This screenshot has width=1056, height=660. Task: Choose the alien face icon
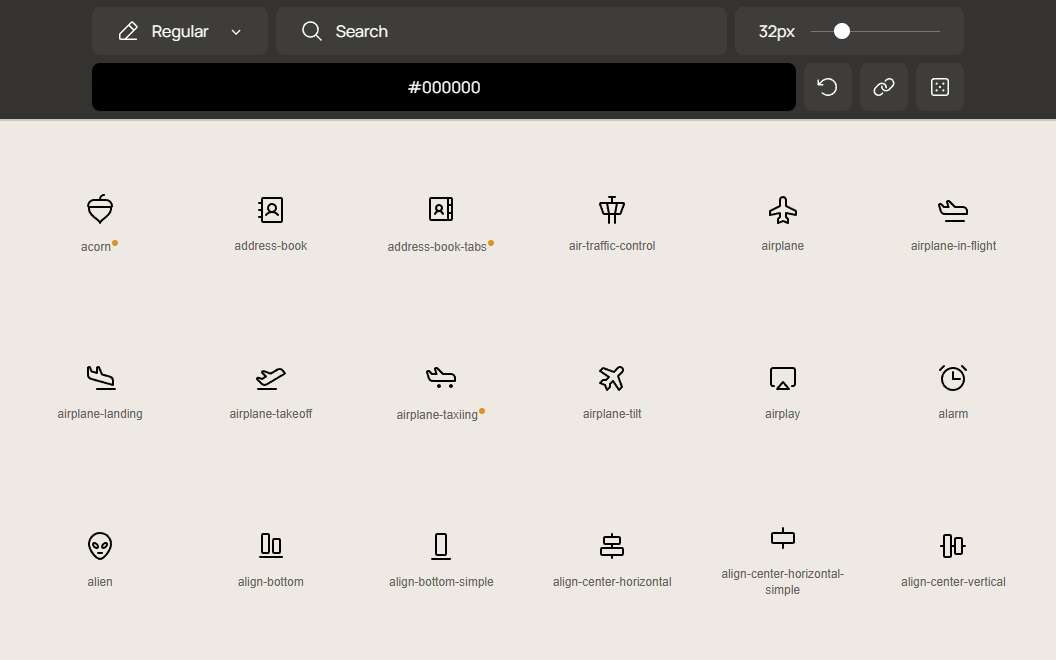click(100, 546)
